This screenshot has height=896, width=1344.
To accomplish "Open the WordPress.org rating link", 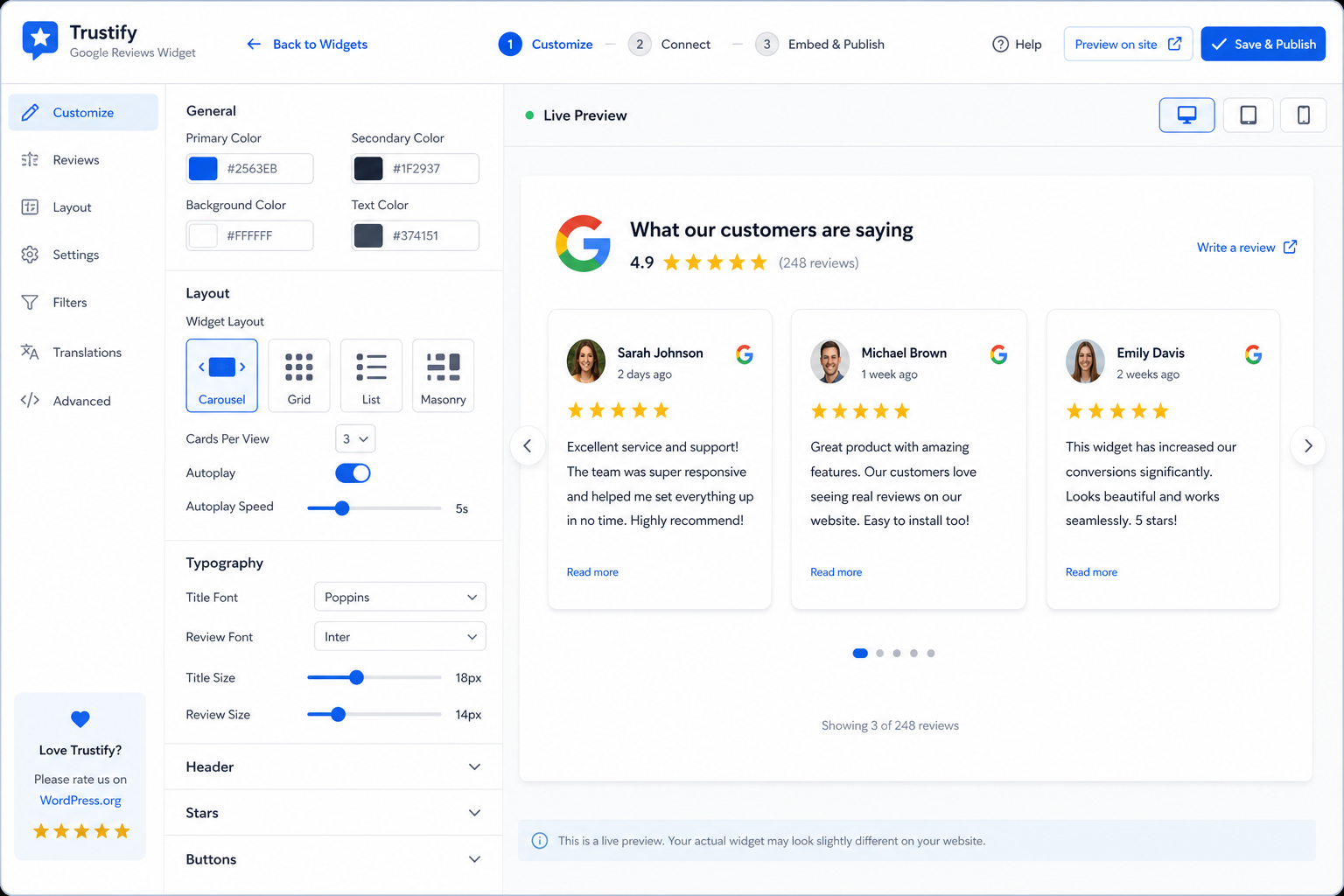I will point(80,801).
